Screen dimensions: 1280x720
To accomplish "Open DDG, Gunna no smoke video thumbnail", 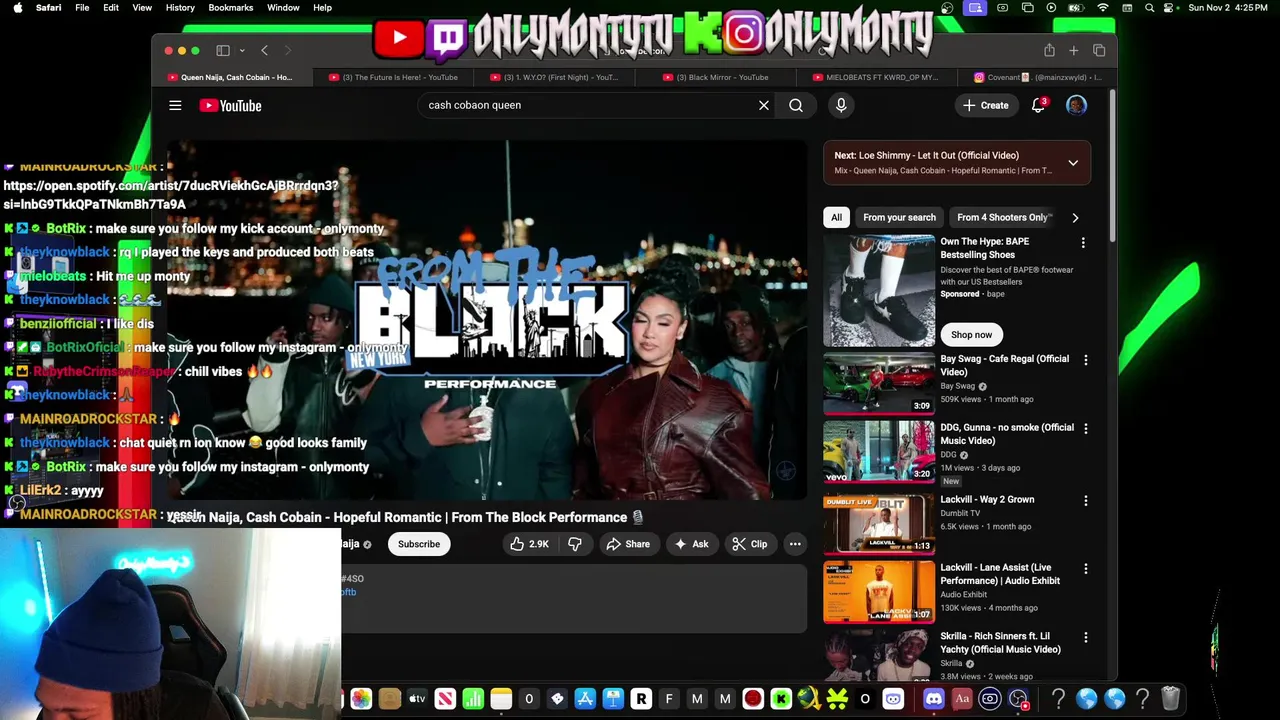I will [x=879, y=451].
